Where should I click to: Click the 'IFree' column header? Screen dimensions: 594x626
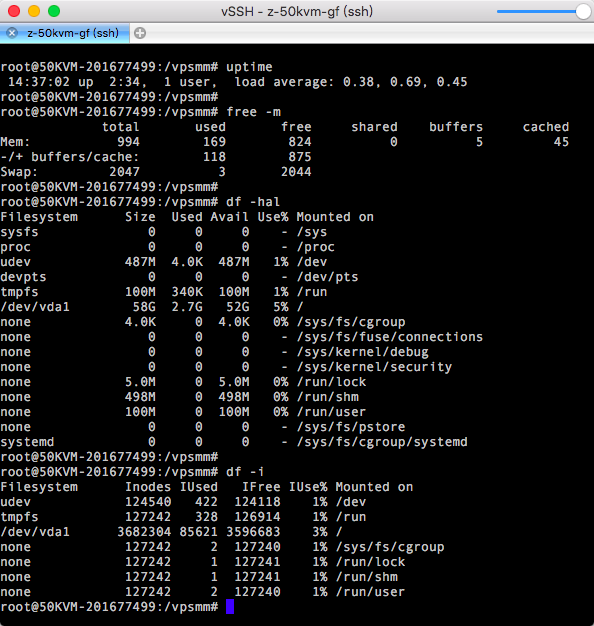click(261, 487)
